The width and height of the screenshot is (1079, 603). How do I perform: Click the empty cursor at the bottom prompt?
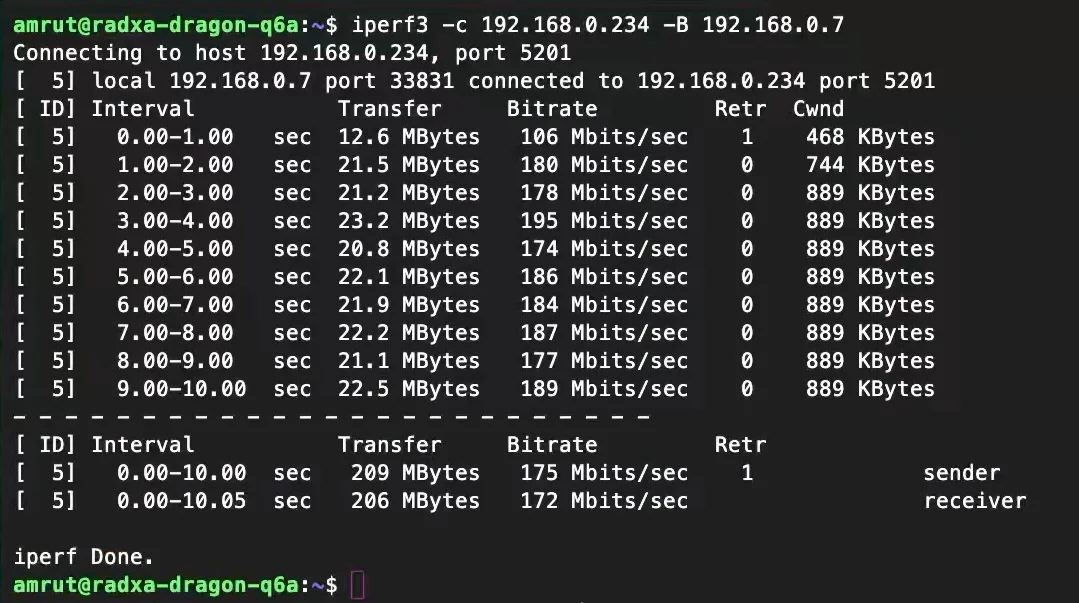(358, 585)
